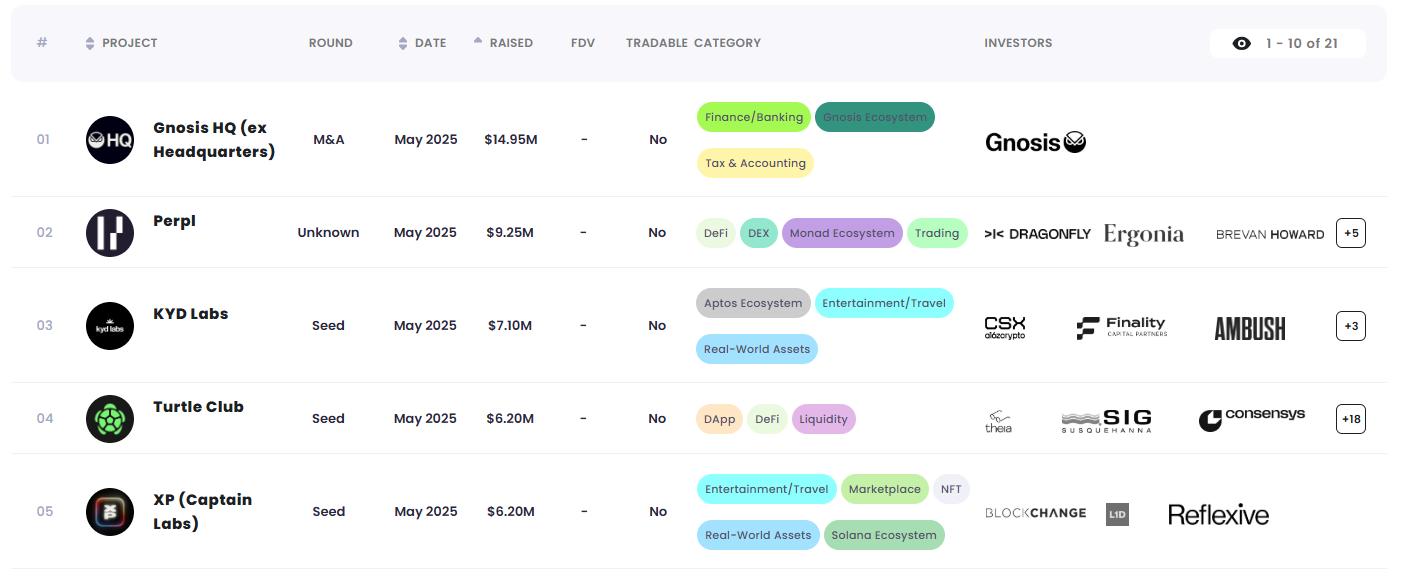Image resolution: width=1402 pixels, height=584 pixels.
Task: Open the SIG Susquehanna logo
Action: 1106,421
